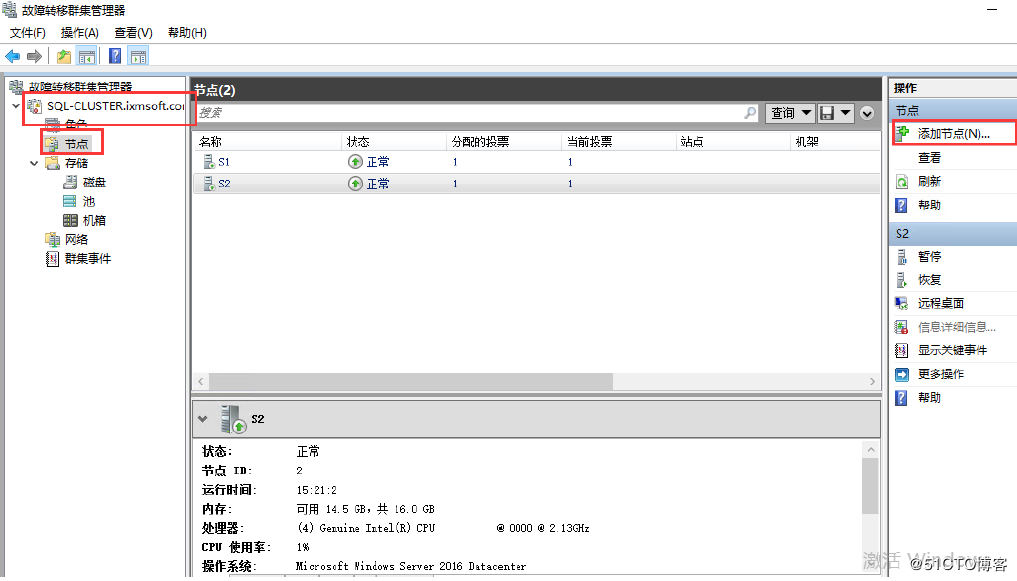Click 帮助 under the S2 actions
Viewport: 1017px width, 581px height.
click(x=929, y=397)
